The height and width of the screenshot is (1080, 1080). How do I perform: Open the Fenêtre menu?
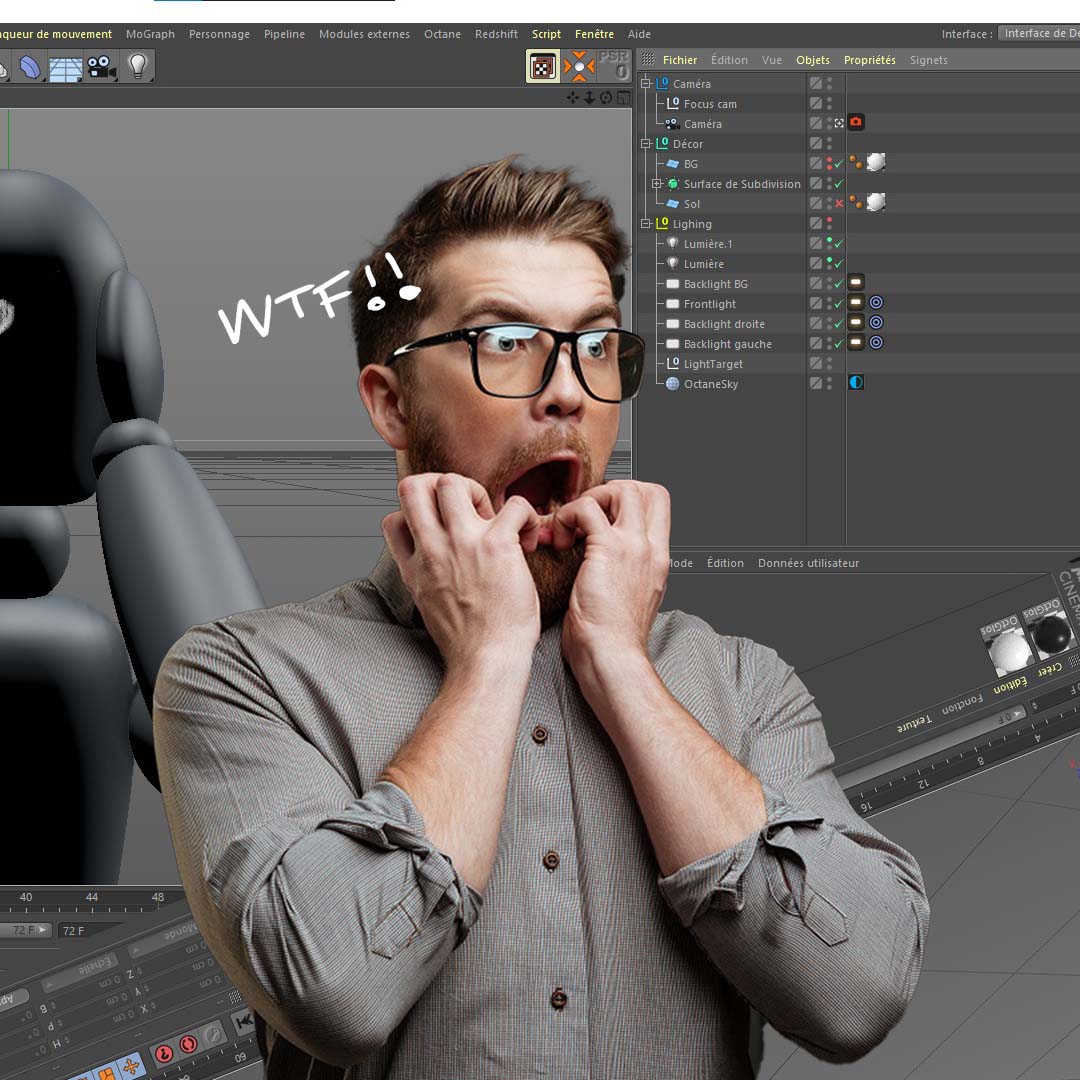click(594, 34)
